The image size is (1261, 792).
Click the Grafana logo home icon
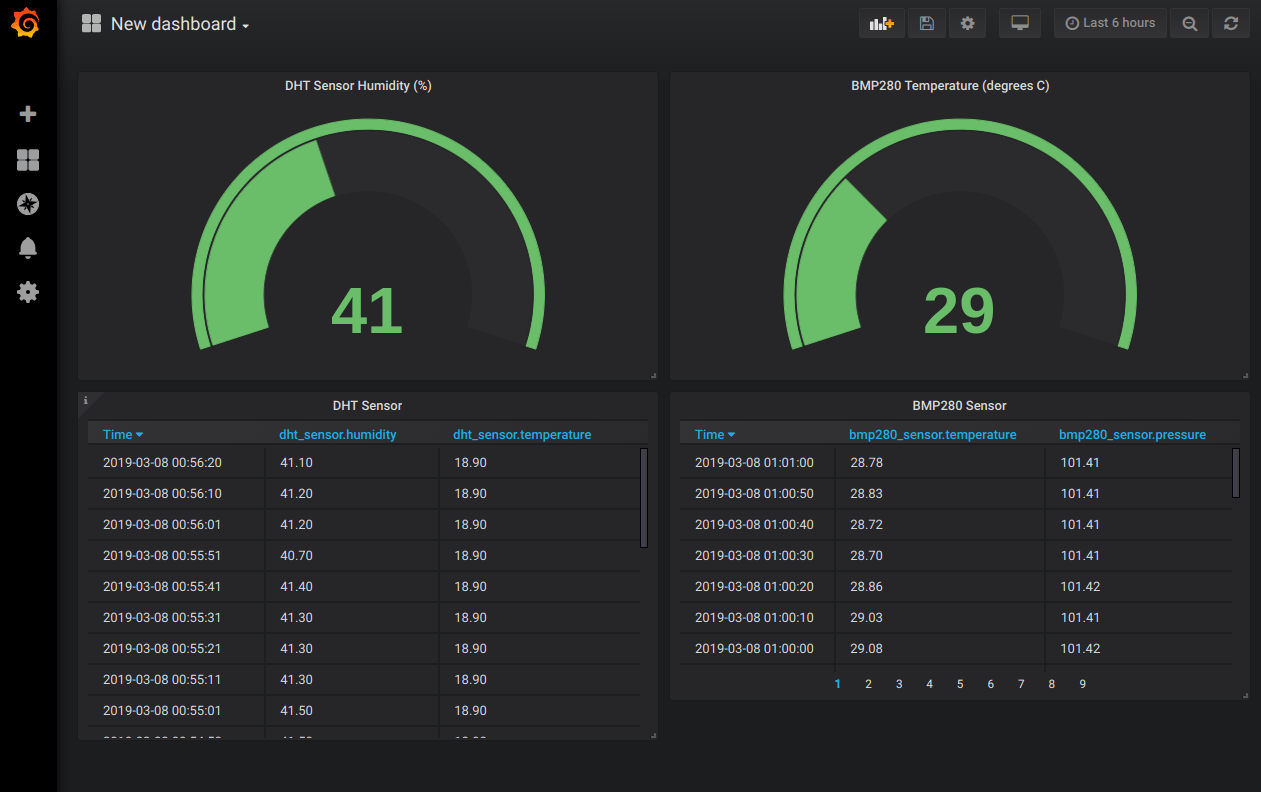pyautogui.click(x=27, y=24)
